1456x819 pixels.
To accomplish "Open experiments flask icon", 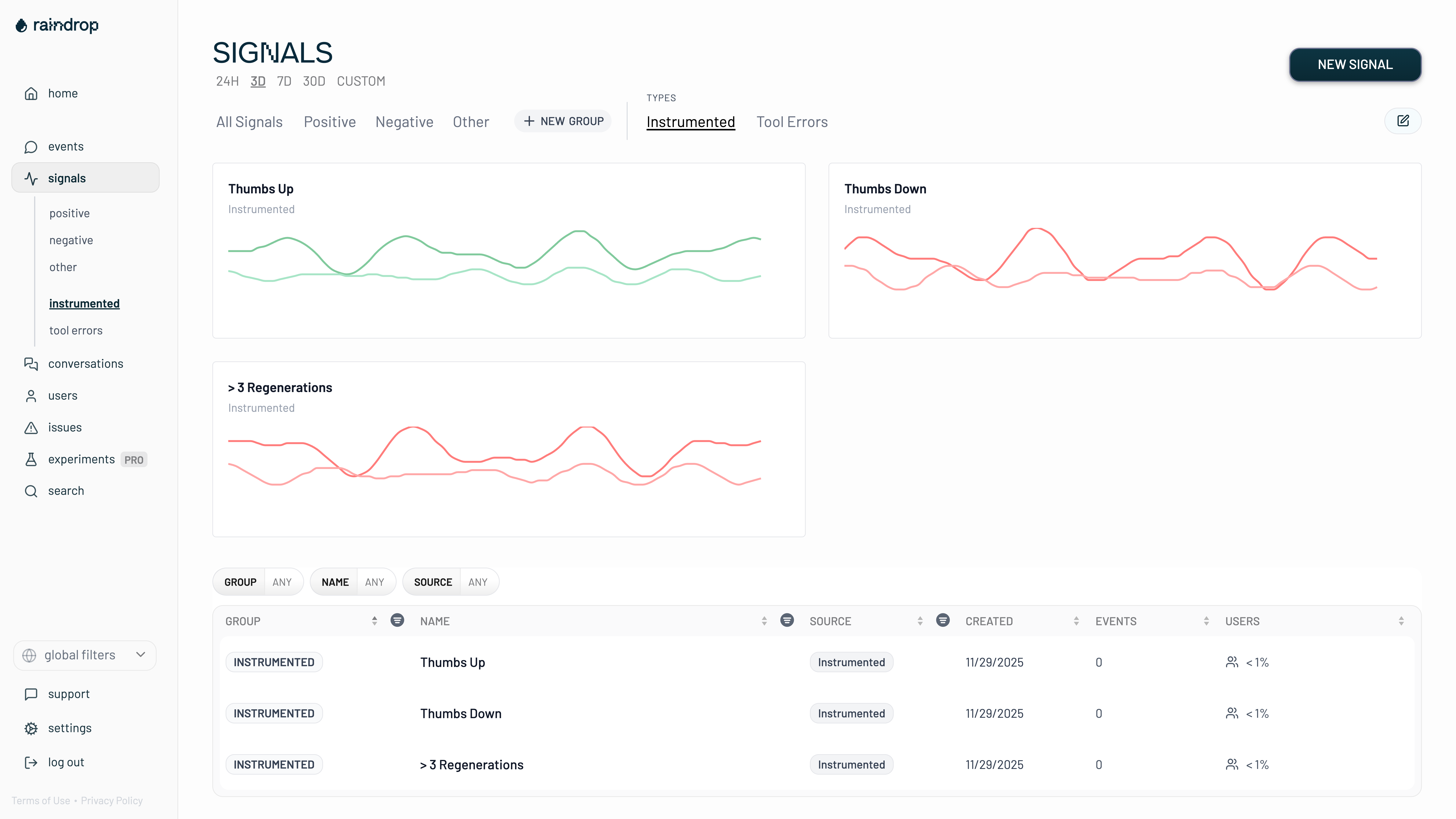I will 31,460.
